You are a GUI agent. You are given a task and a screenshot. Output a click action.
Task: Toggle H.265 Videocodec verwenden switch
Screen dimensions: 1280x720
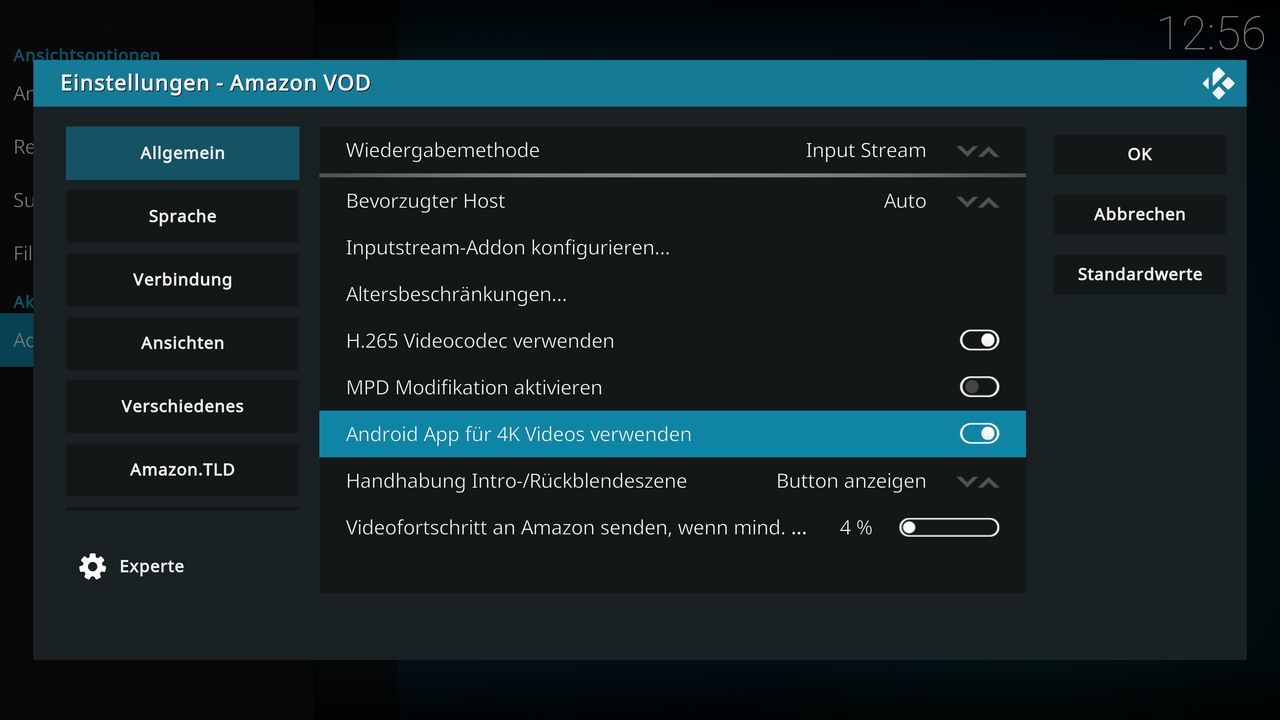[979, 341]
